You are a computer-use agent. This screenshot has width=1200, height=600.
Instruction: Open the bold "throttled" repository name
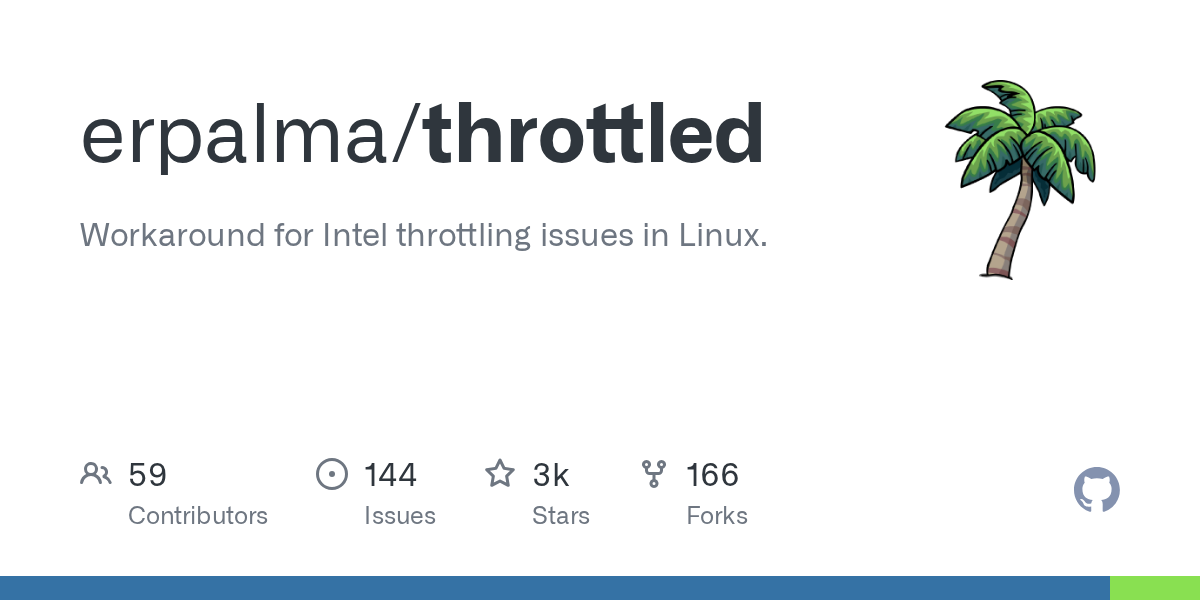594,136
